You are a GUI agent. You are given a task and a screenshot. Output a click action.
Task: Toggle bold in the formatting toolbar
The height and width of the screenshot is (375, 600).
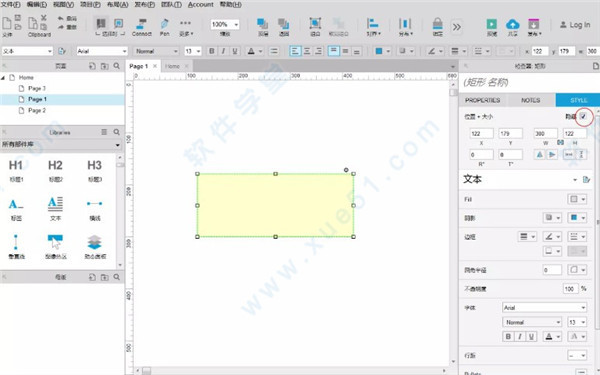212,51
